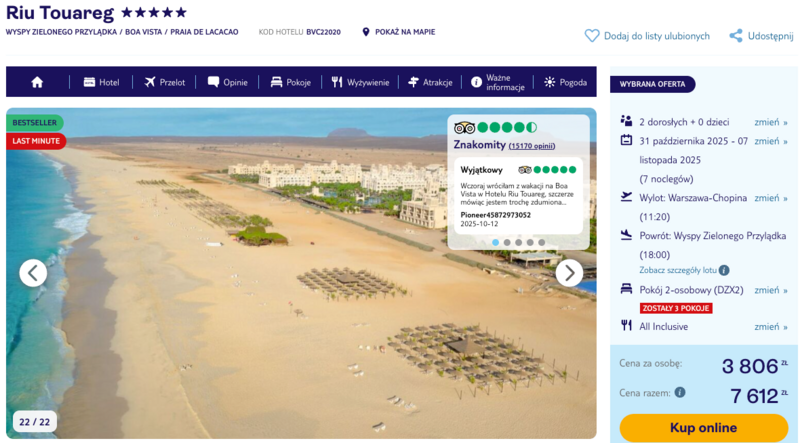Click info icon next to Cena razem
Screen dimensions: 800x443
pyautogui.click(x=680, y=393)
